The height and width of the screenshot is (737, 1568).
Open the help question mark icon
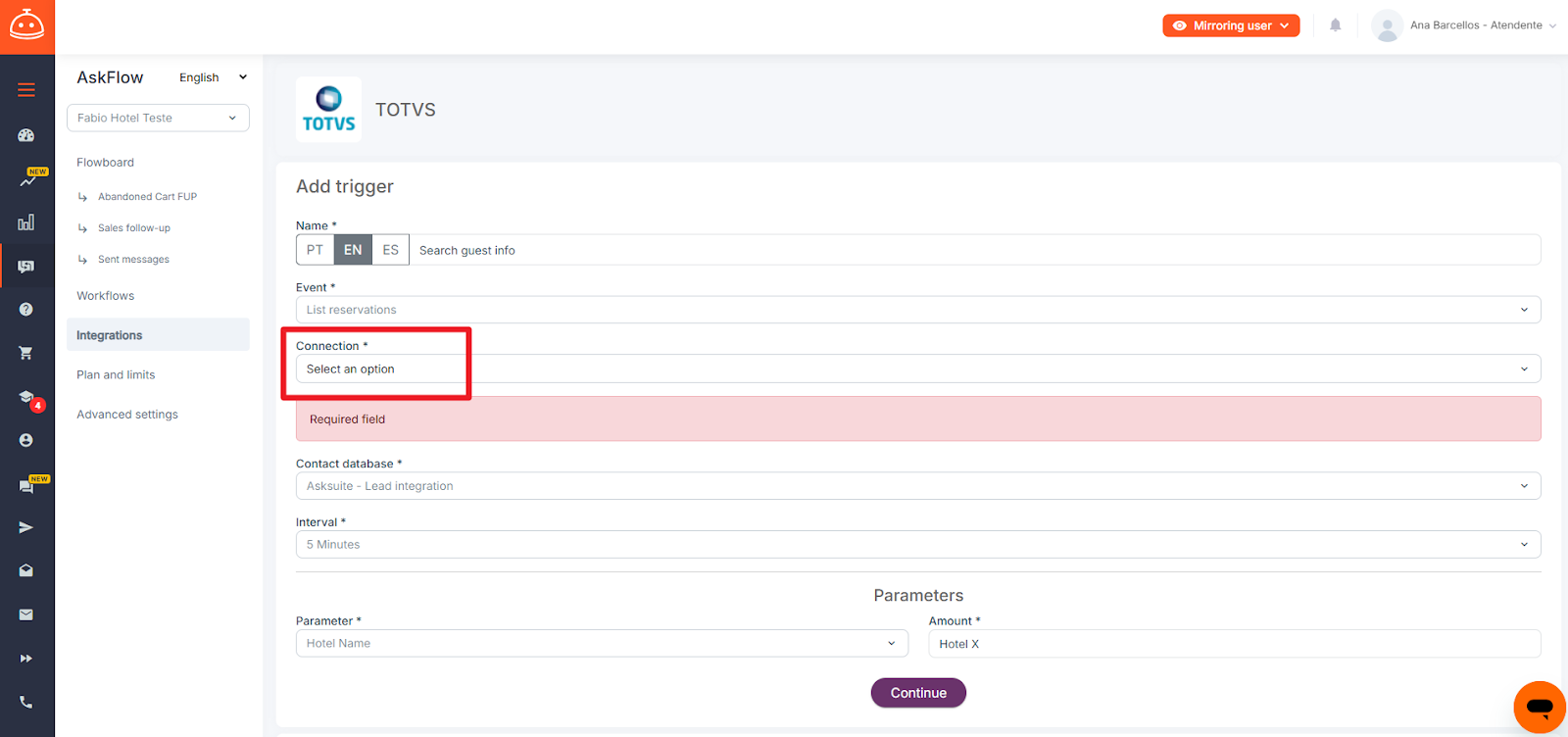point(26,310)
